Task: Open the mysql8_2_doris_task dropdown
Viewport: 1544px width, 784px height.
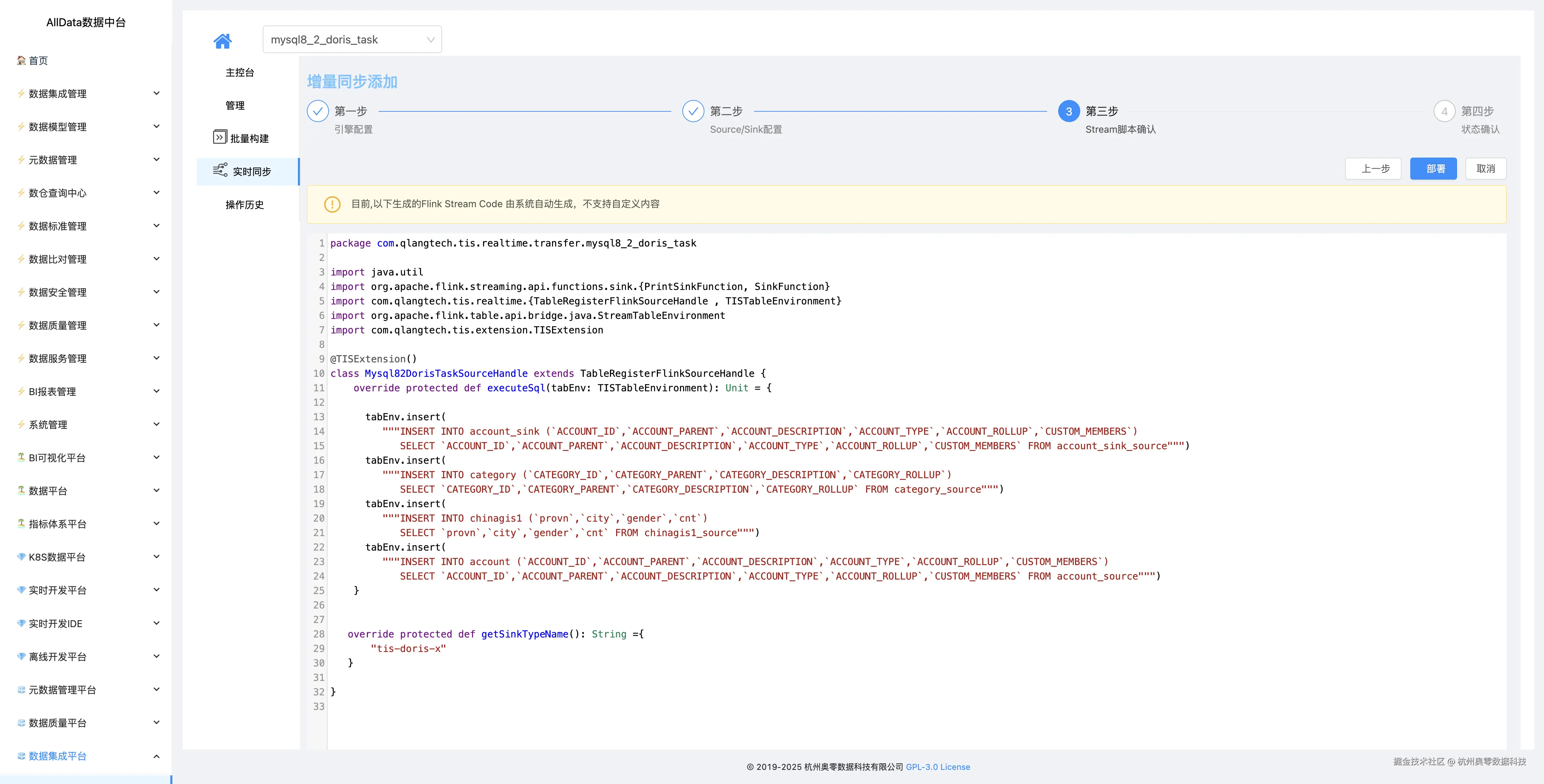Action: point(352,40)
